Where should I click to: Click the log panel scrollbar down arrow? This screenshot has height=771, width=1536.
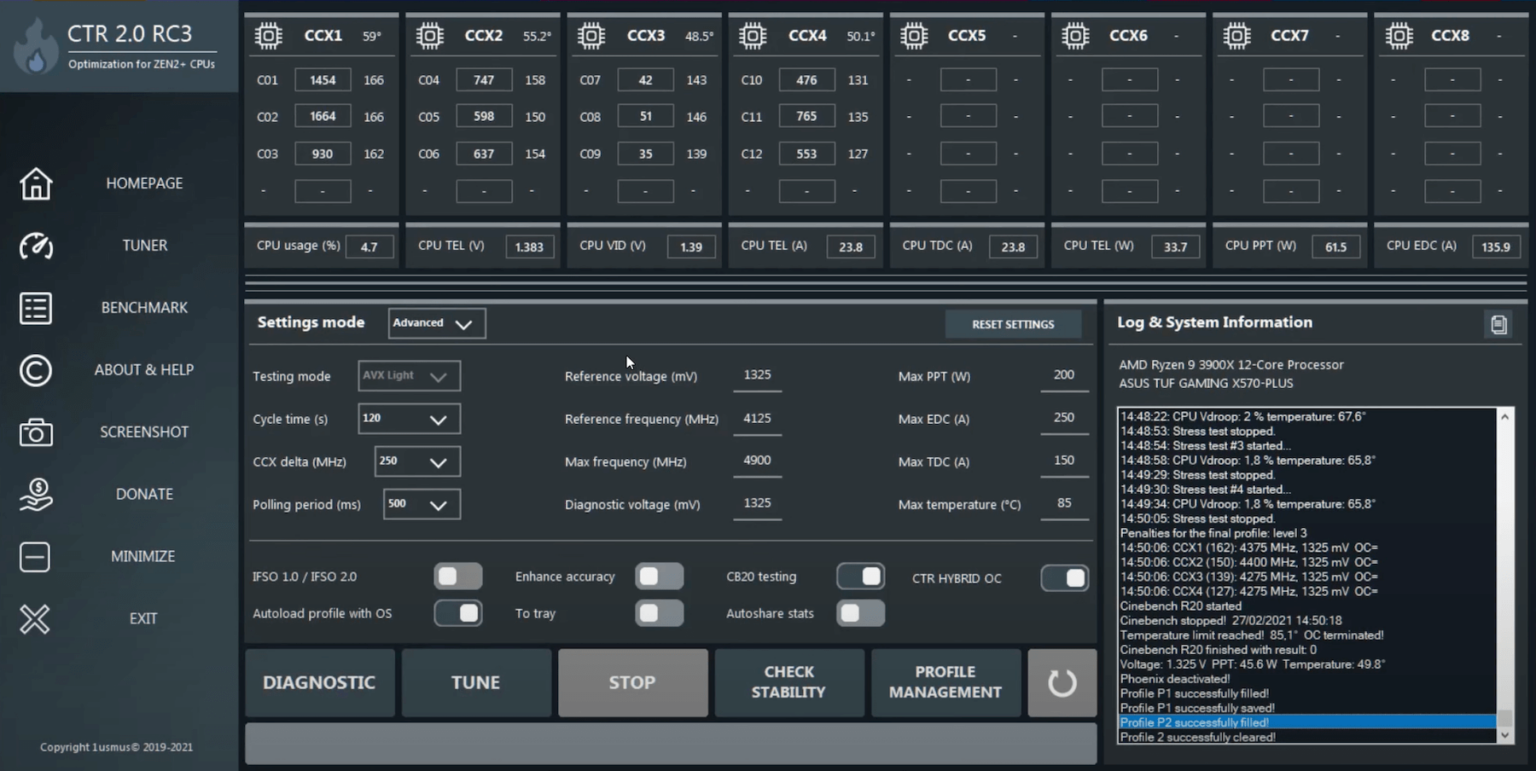coord(1505,735)
